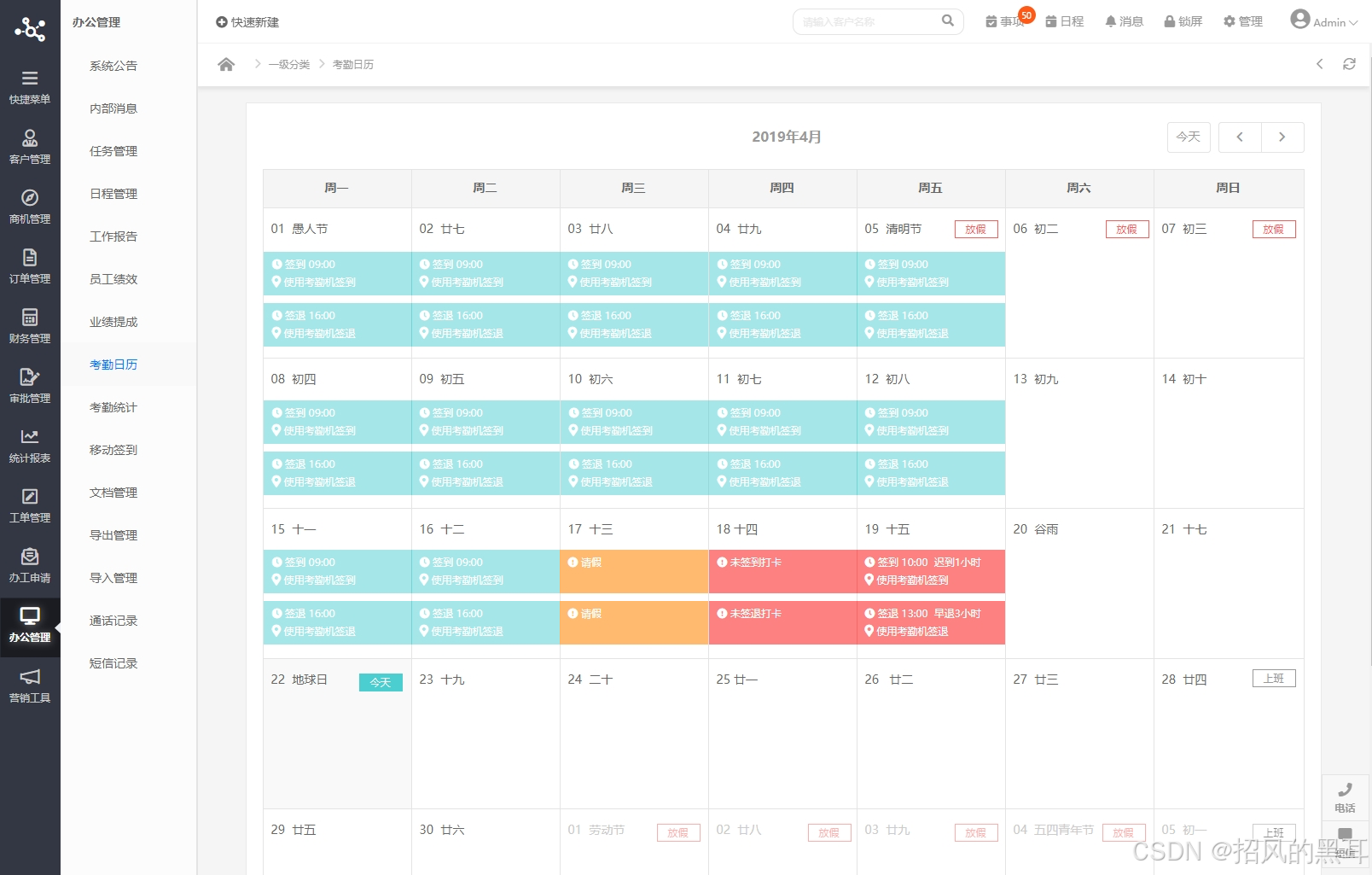Click 放假 tag on 05 清明节
The image size is (1372, 875).
pyautogui.click(x=976, y=230)
